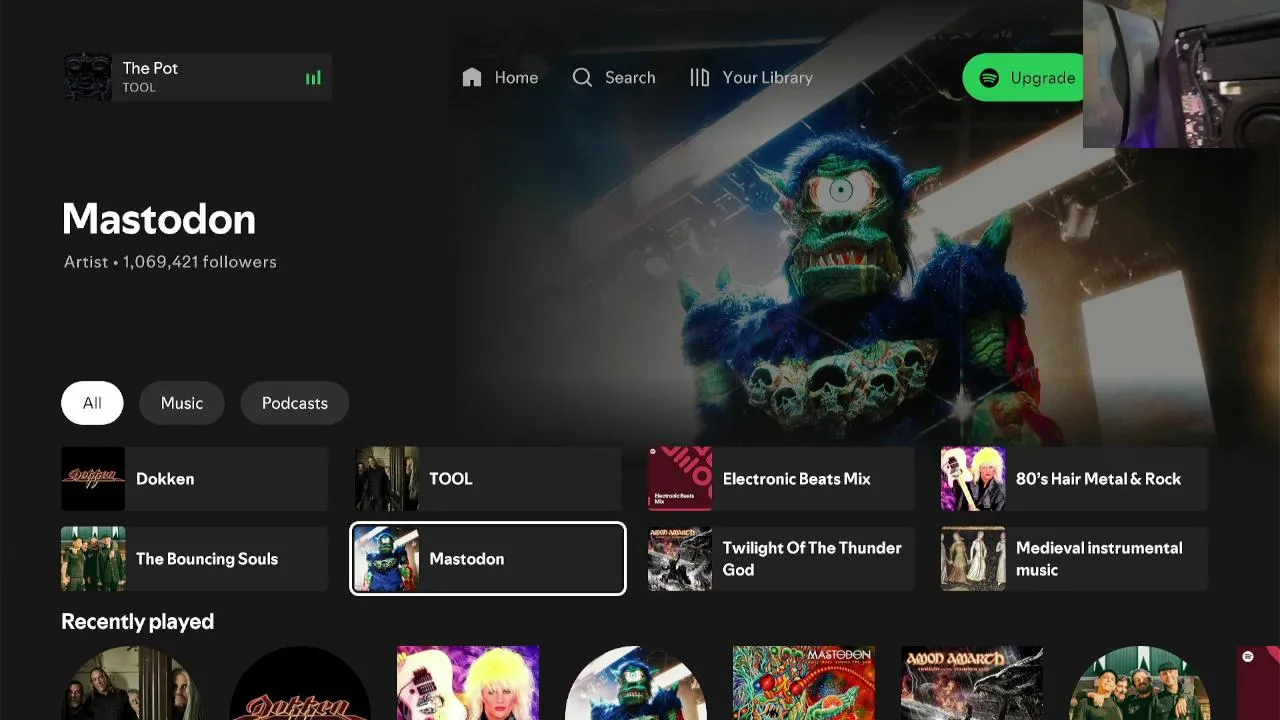Click the TOOL artist label under The Pot

tap(139, 88)
